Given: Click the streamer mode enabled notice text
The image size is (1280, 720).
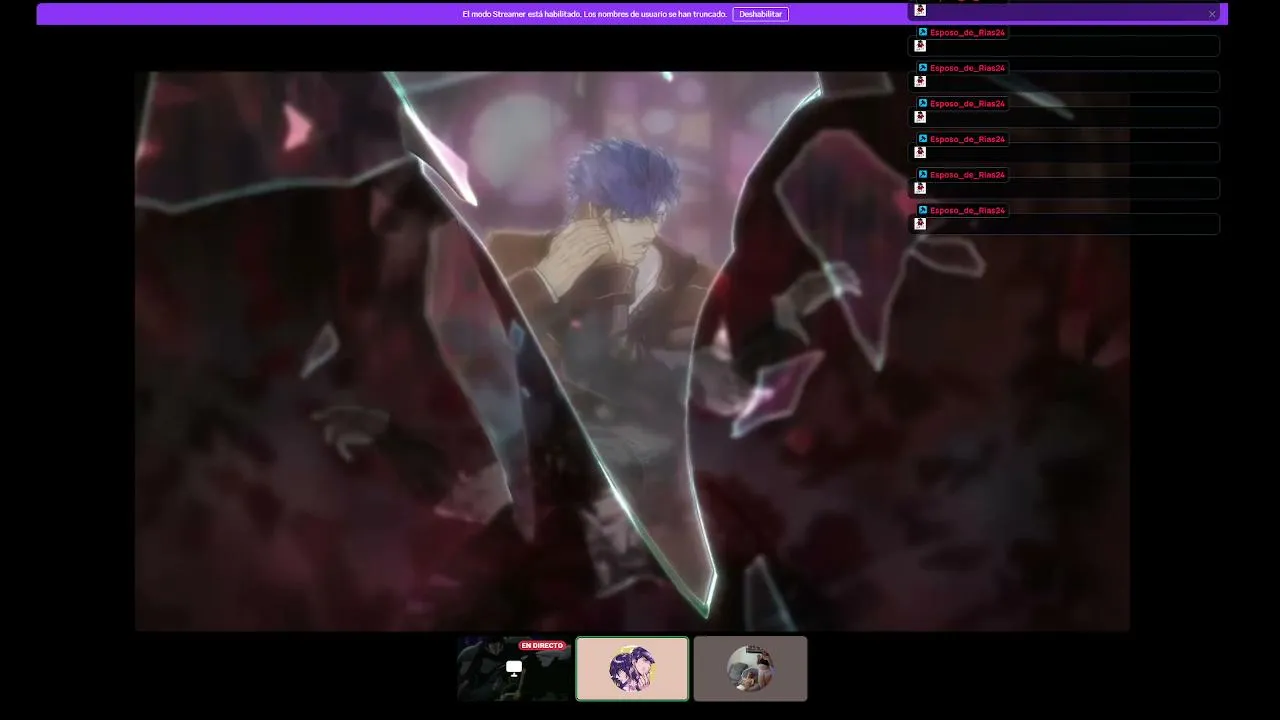Looking at the screenshot, I should coord(594,14).
